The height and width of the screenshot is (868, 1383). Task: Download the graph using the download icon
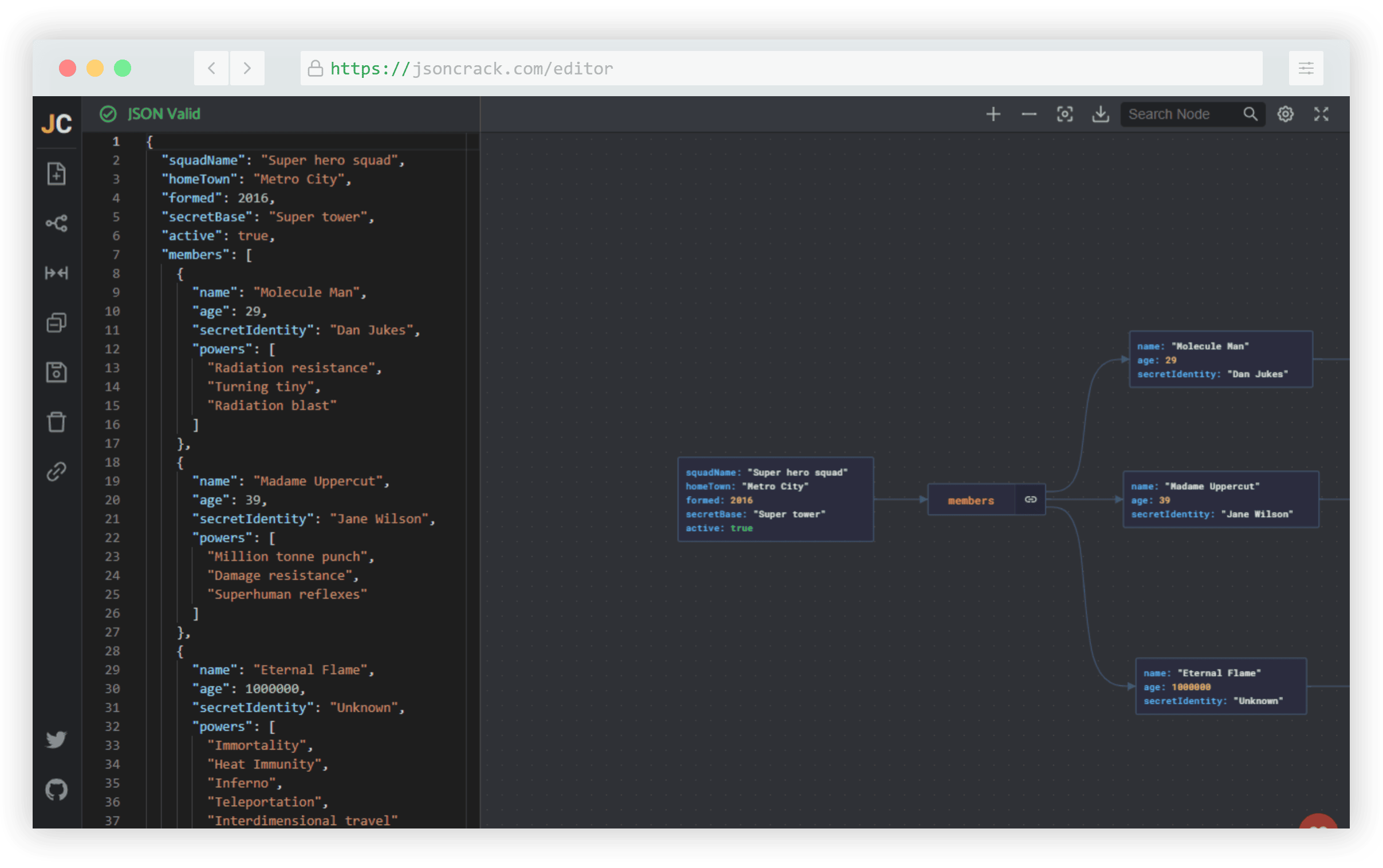[1100, 115]
